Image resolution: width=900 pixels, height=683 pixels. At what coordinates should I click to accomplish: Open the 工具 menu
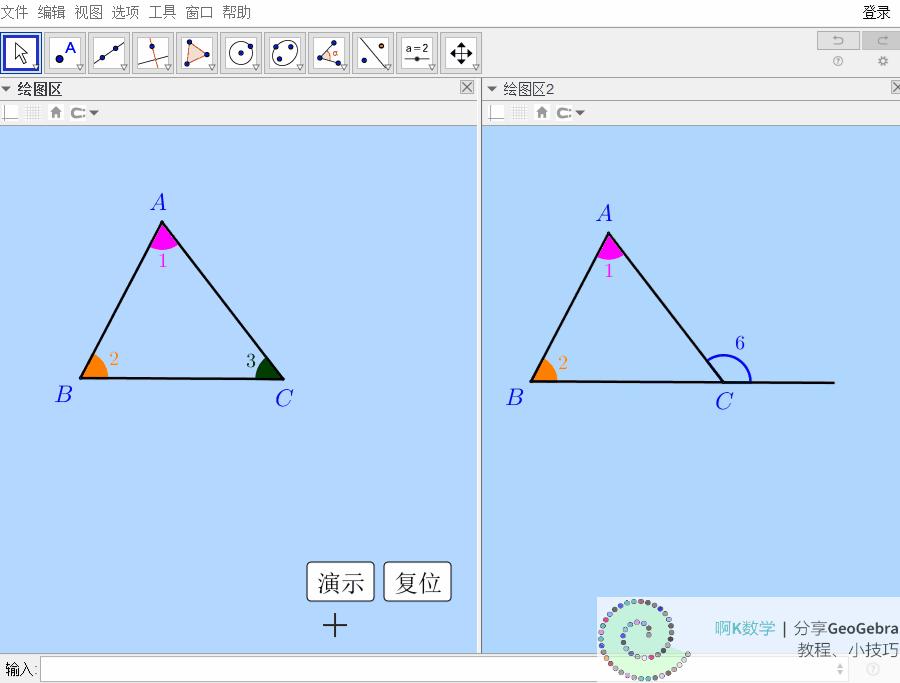point(162,12)
